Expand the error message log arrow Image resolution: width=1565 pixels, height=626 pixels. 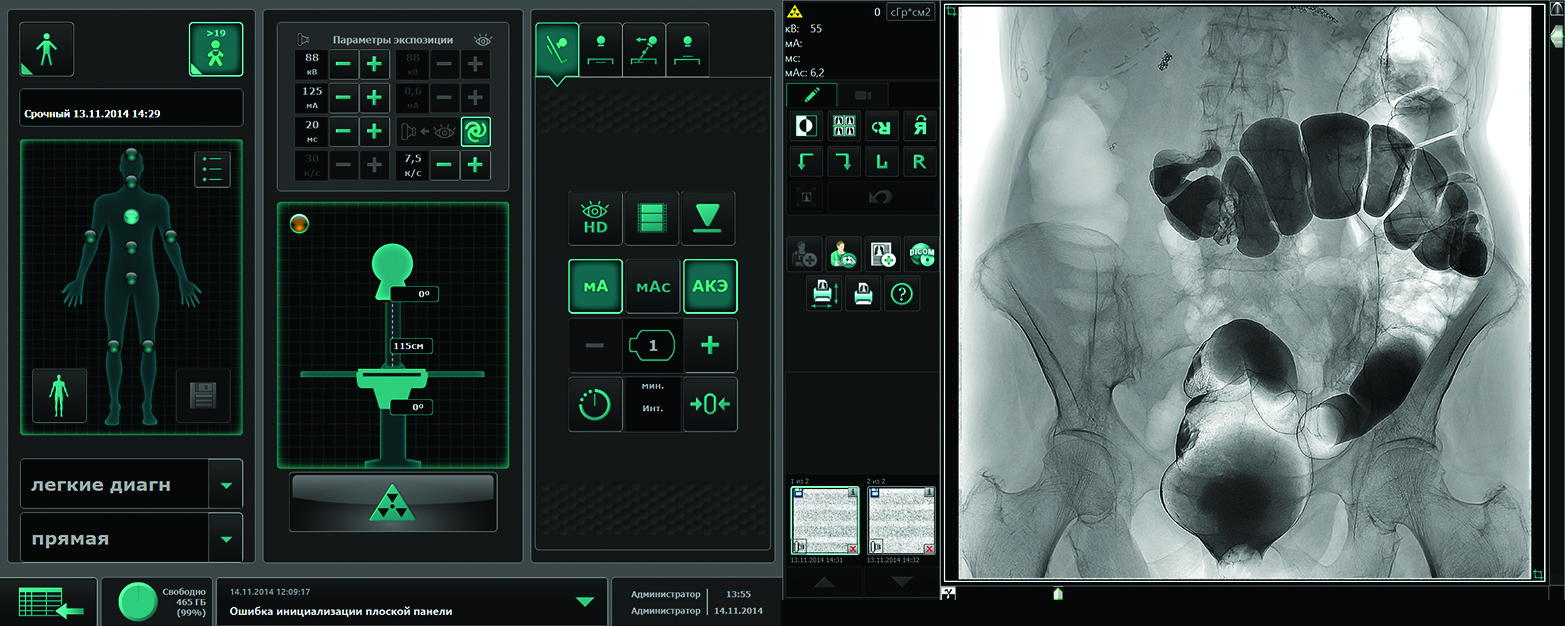(584, 601)
